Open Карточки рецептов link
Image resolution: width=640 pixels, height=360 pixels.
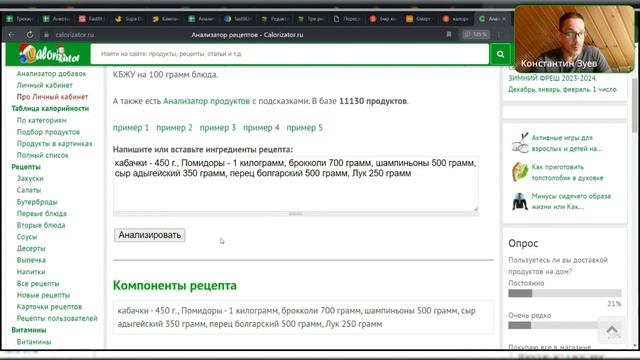[x=49, y=307]
